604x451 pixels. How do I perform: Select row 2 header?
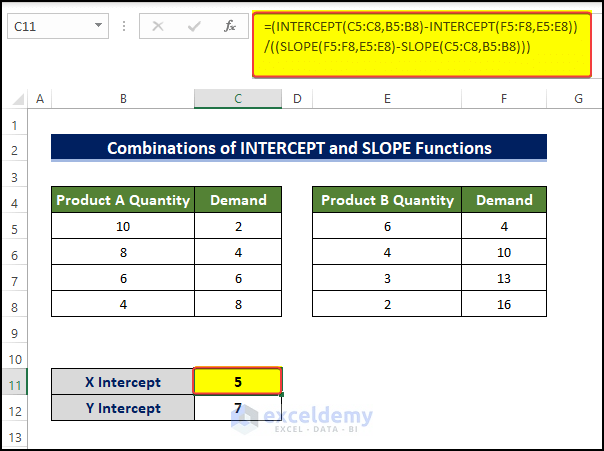click(14, 150)
